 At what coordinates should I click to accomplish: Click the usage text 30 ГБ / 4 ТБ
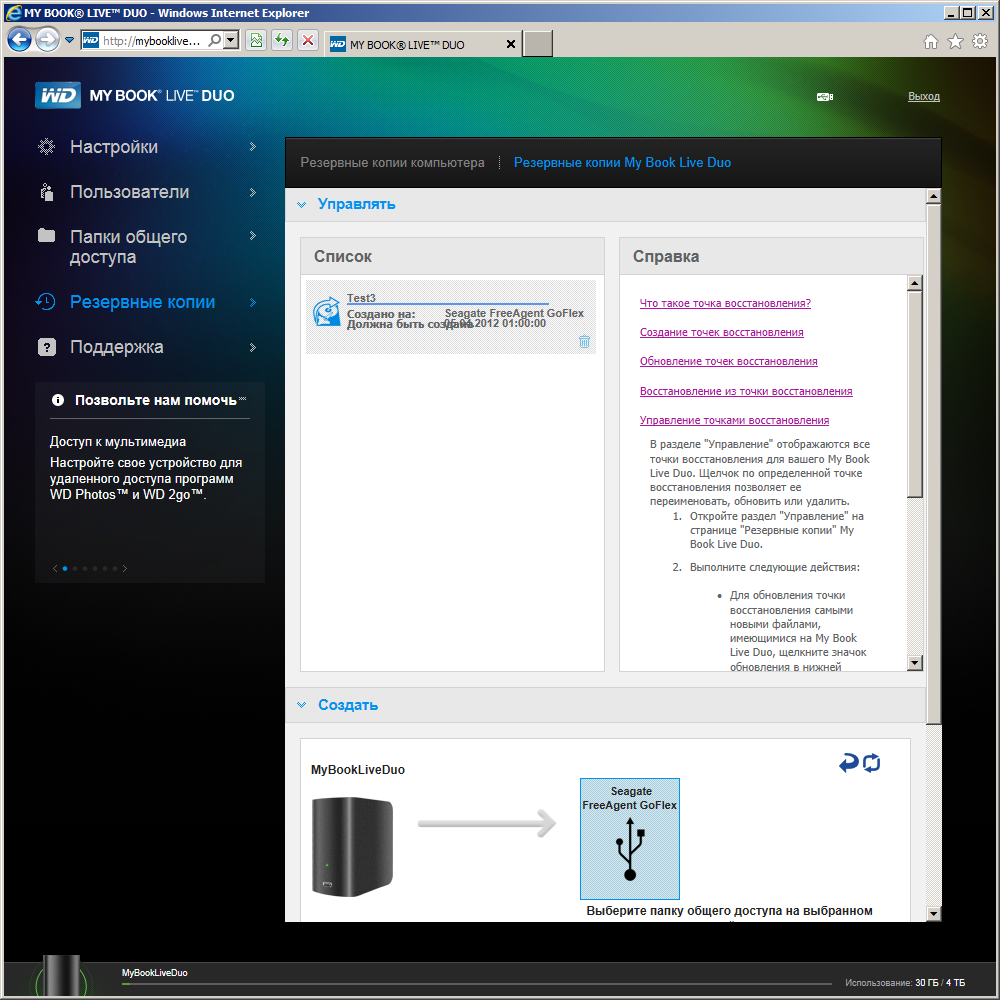939,983
